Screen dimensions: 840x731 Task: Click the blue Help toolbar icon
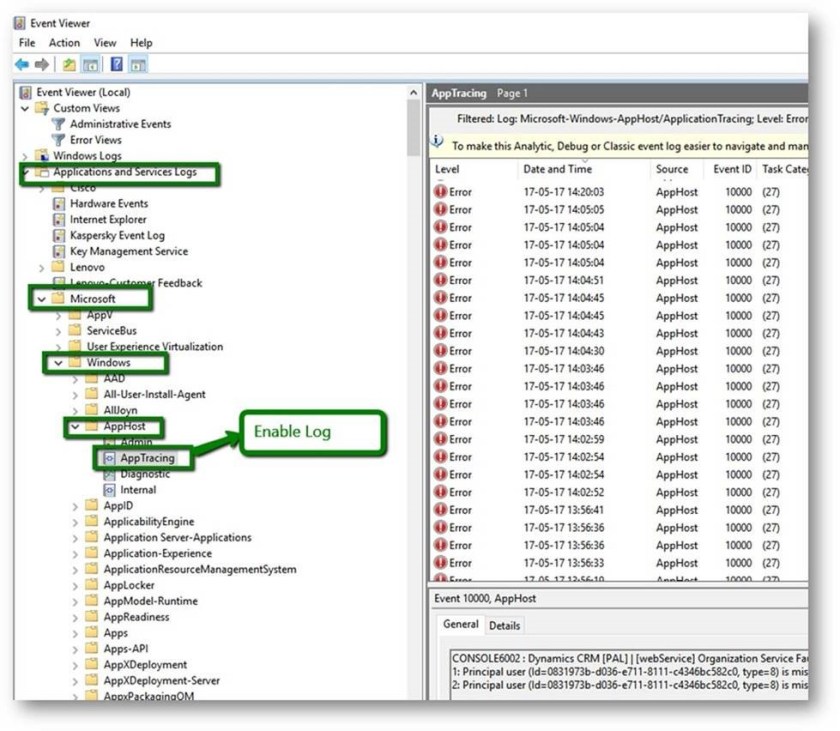tap(117, 64)
